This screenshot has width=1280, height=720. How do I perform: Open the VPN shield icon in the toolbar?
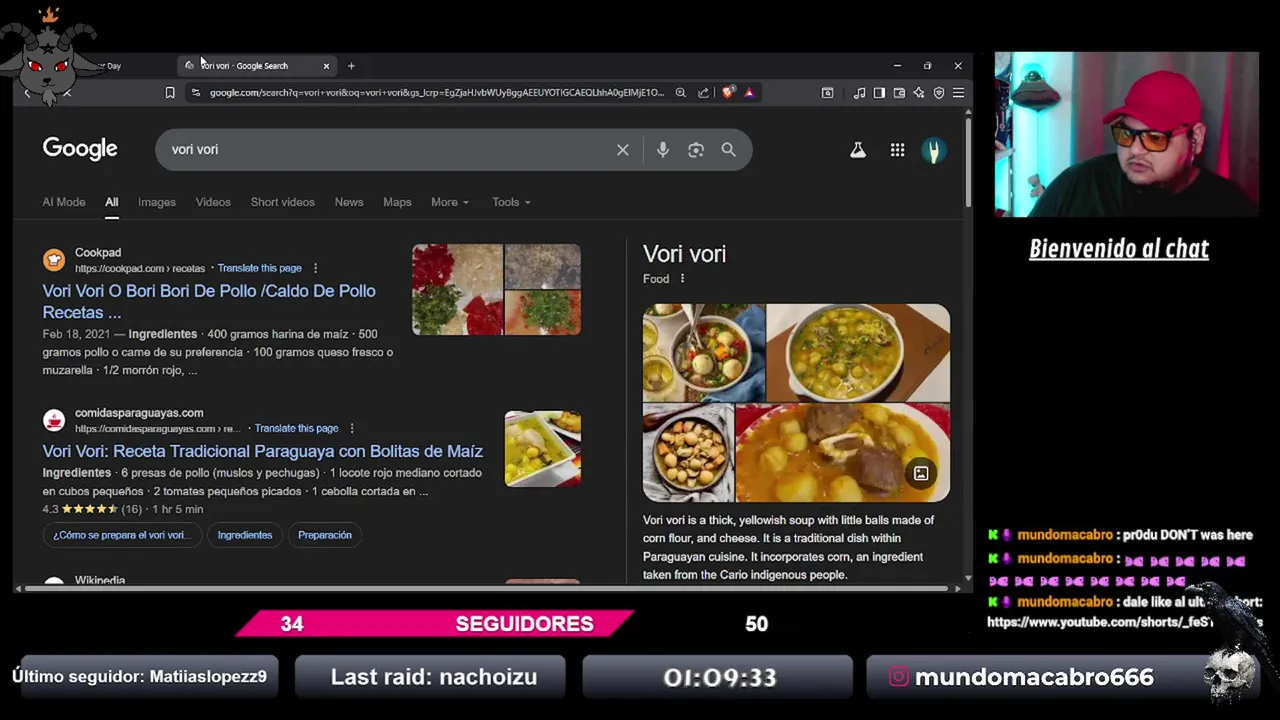tap(938, 93)
